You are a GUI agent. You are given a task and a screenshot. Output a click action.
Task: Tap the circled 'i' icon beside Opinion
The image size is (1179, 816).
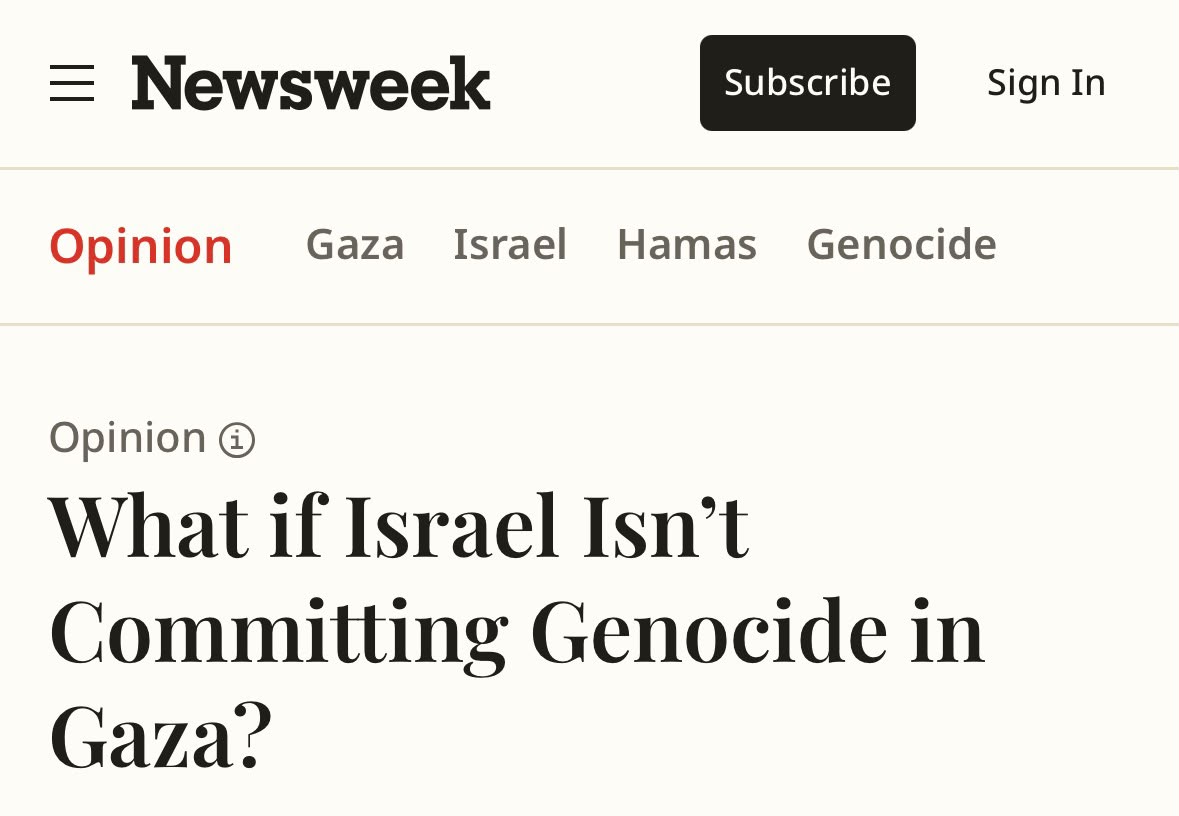click(237, 439)
